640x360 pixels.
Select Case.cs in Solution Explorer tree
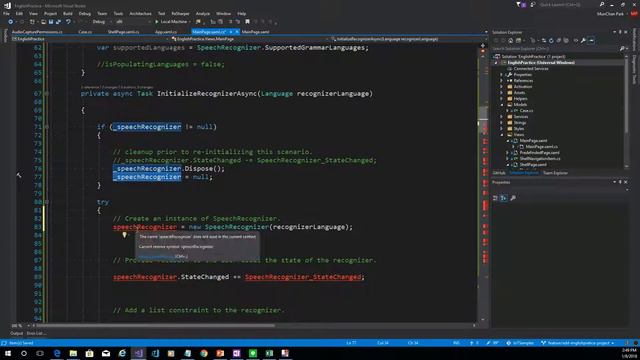[x=526, y=111]
